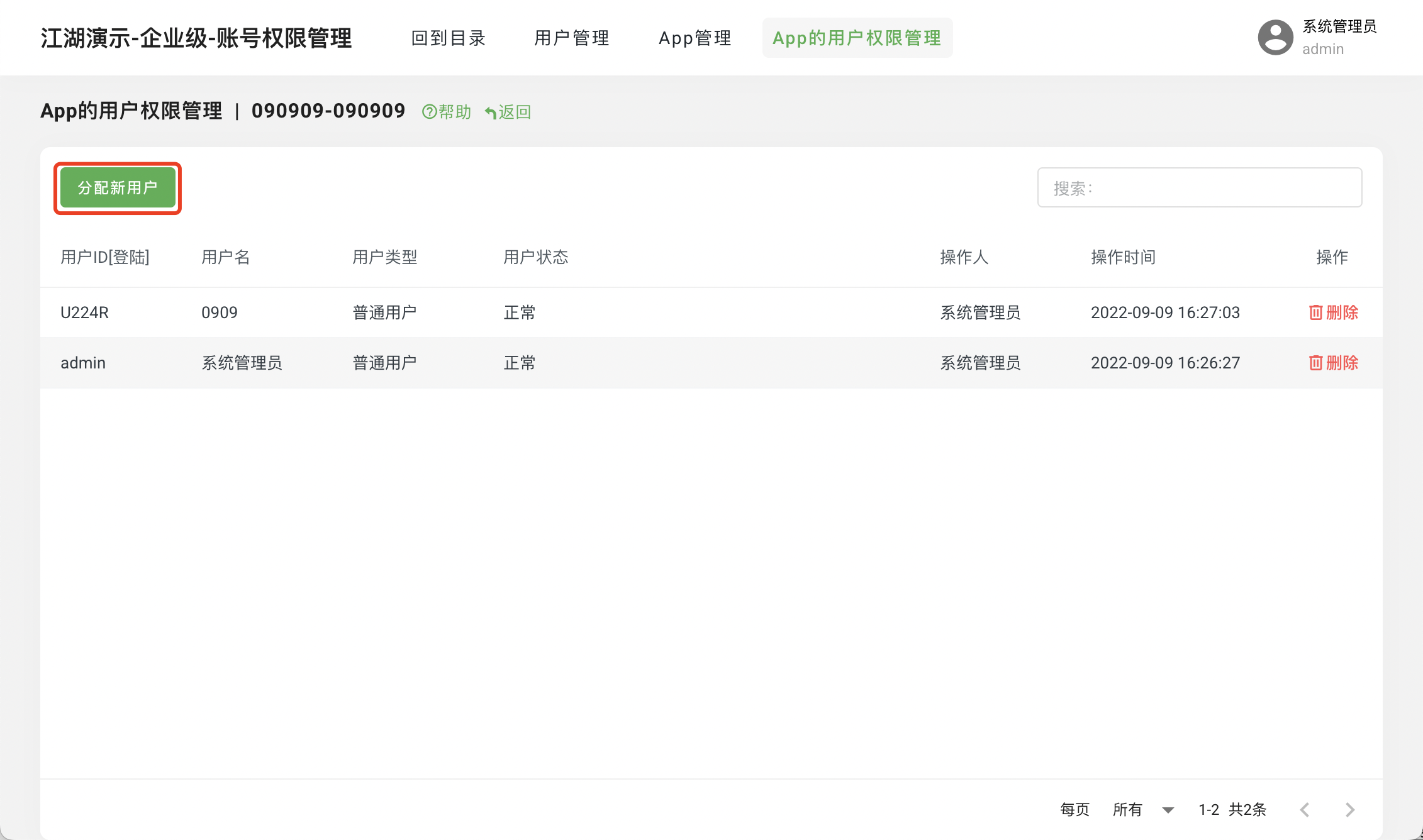1423x840 pixels.
Task: Click trash icon in admin row
Action: (x=1315, y=363)
